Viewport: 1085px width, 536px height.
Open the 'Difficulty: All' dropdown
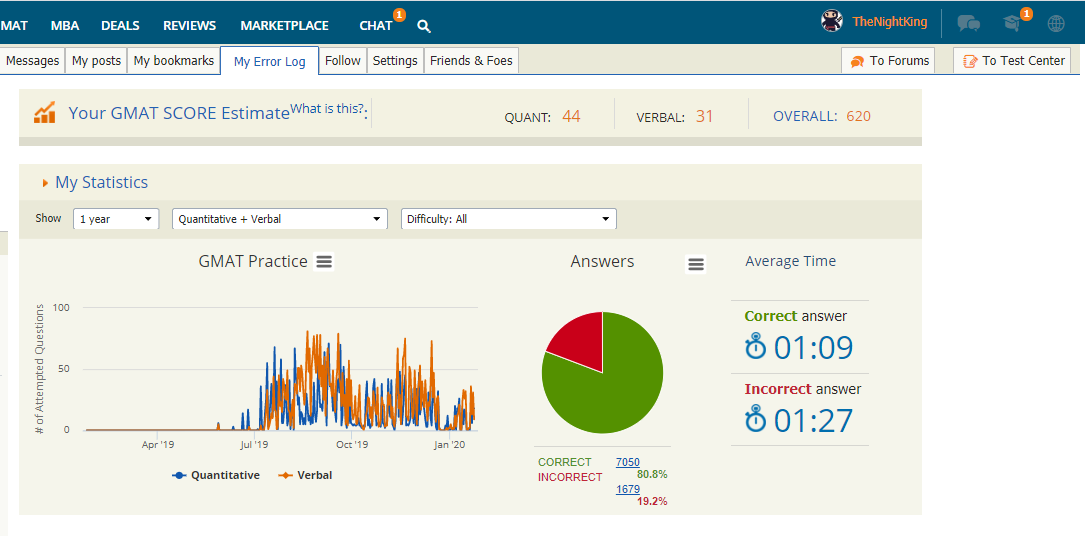coord(508,219)
